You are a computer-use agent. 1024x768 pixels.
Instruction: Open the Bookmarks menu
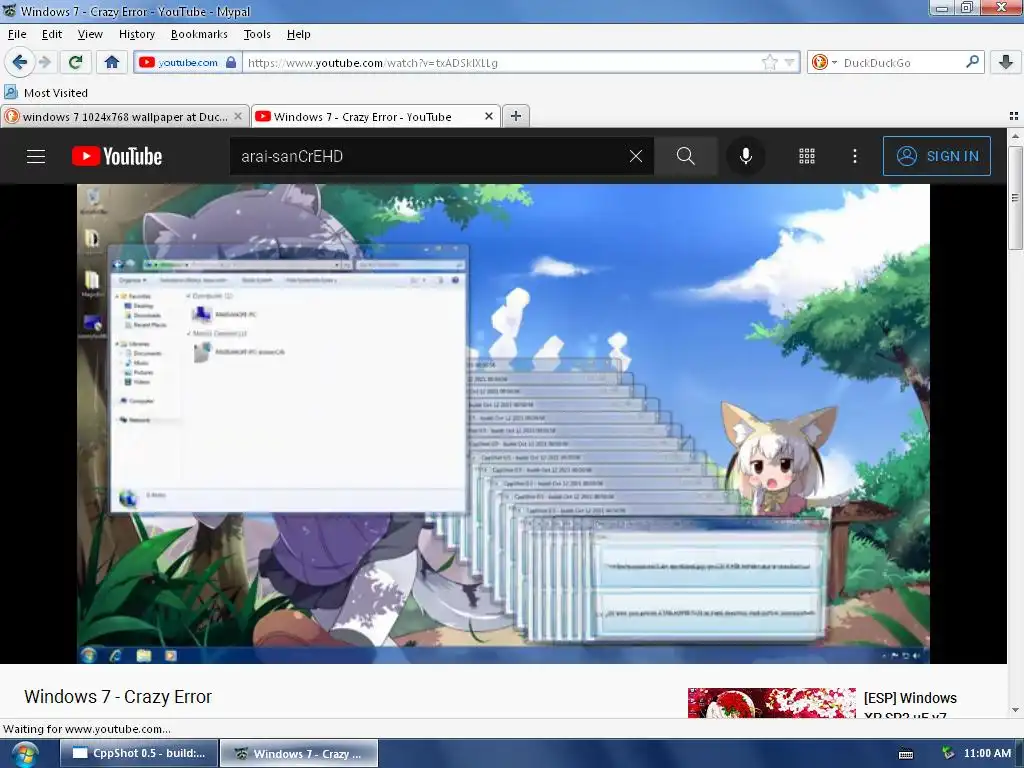click(199, 34)
